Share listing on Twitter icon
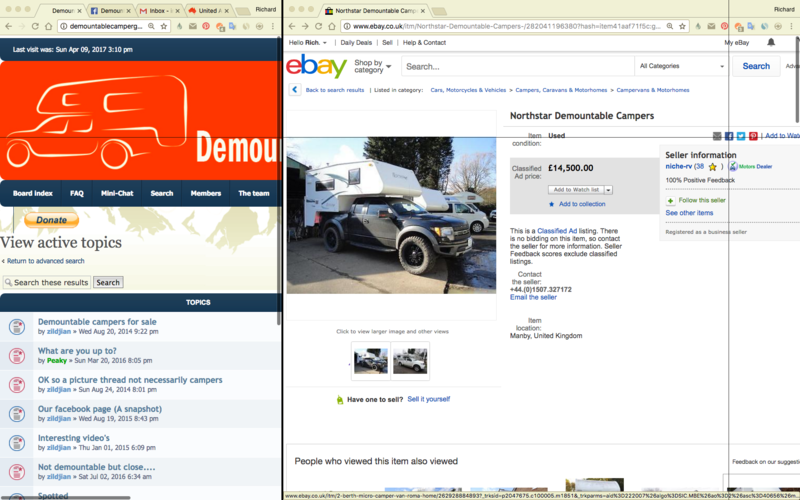The width and height of the screenshot is (800, 500). (741, 136)
